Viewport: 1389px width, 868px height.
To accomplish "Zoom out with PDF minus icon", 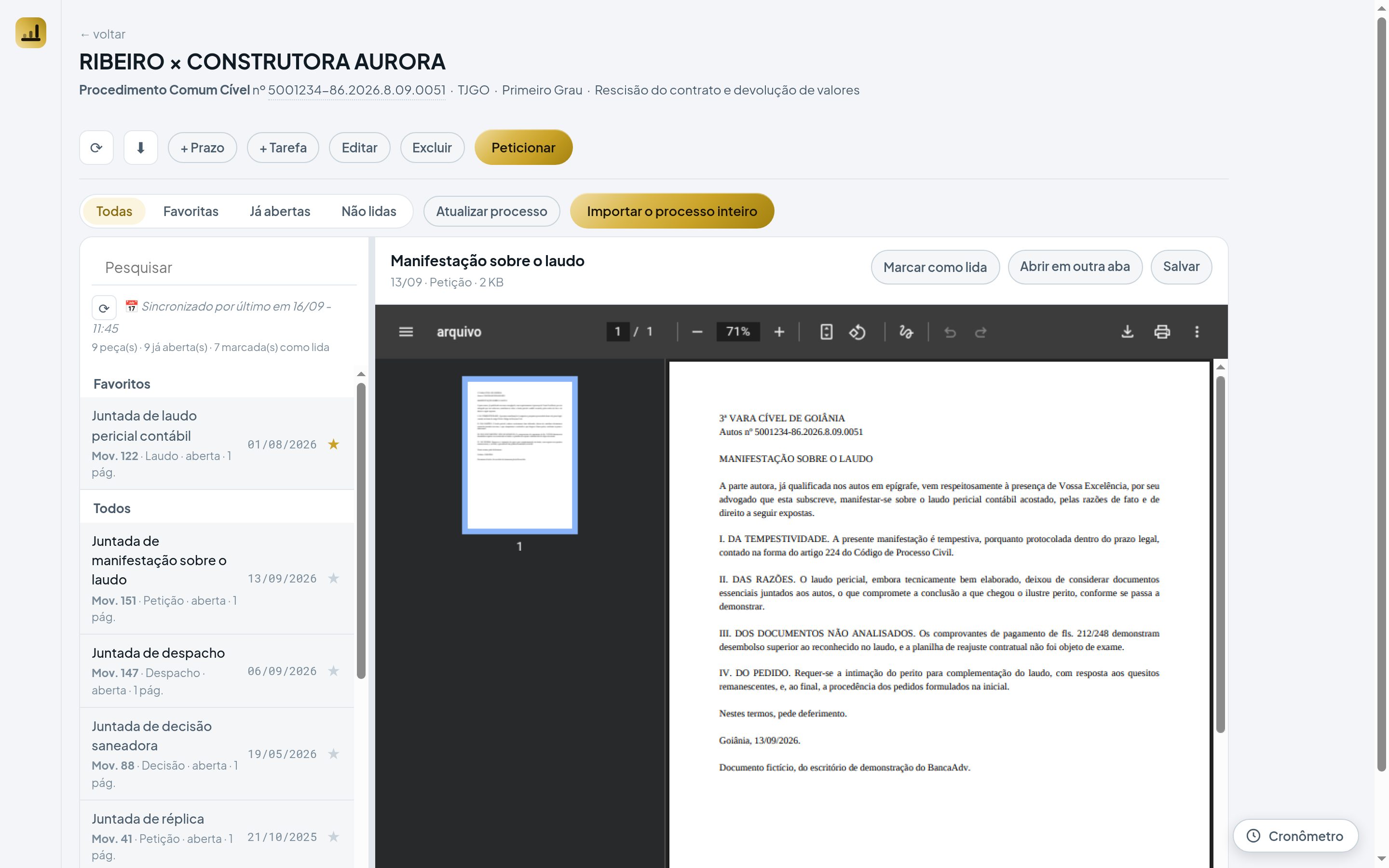I will pyautogui.click(x=697, y=332).
